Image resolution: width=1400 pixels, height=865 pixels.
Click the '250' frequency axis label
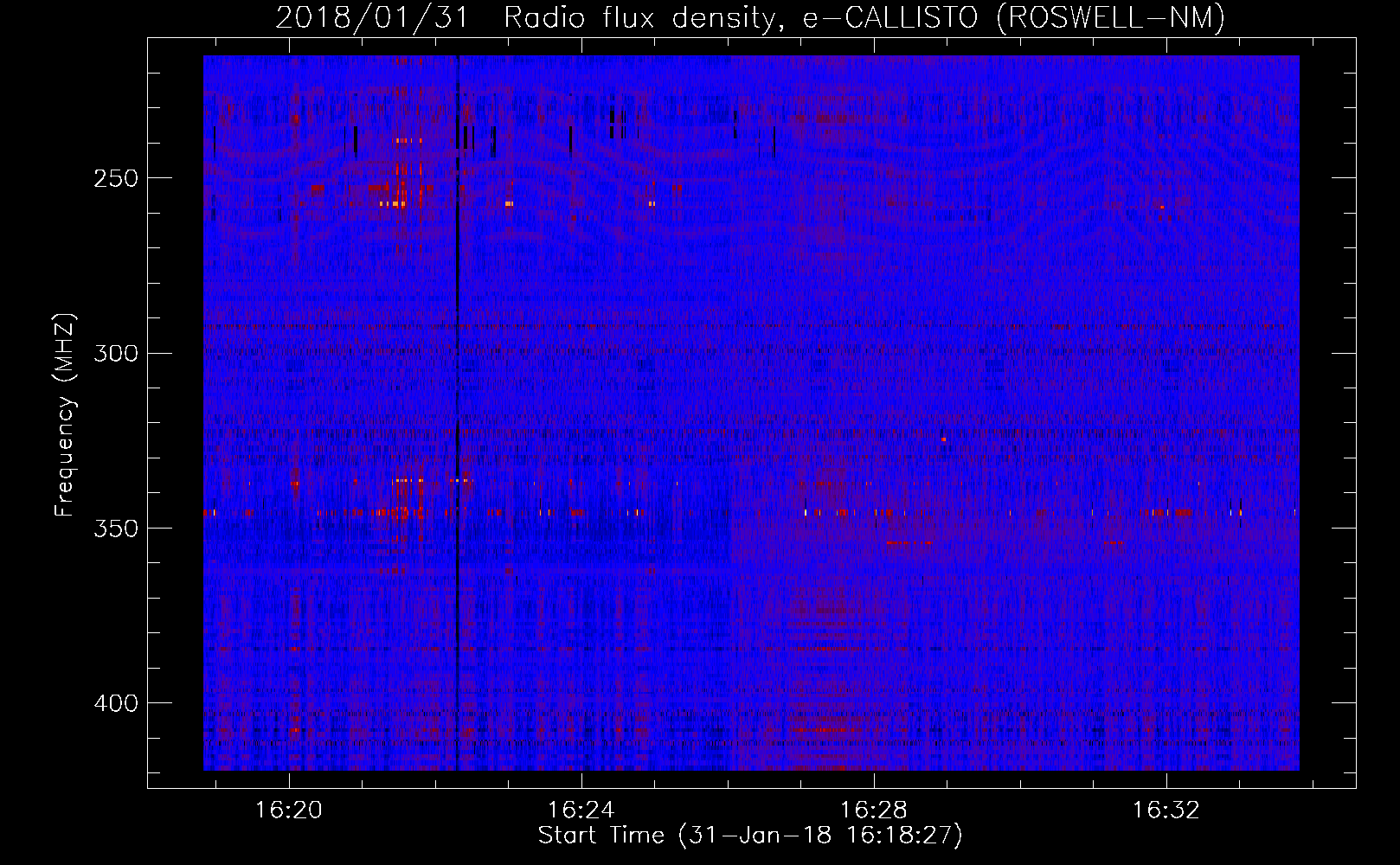point(116,178)
